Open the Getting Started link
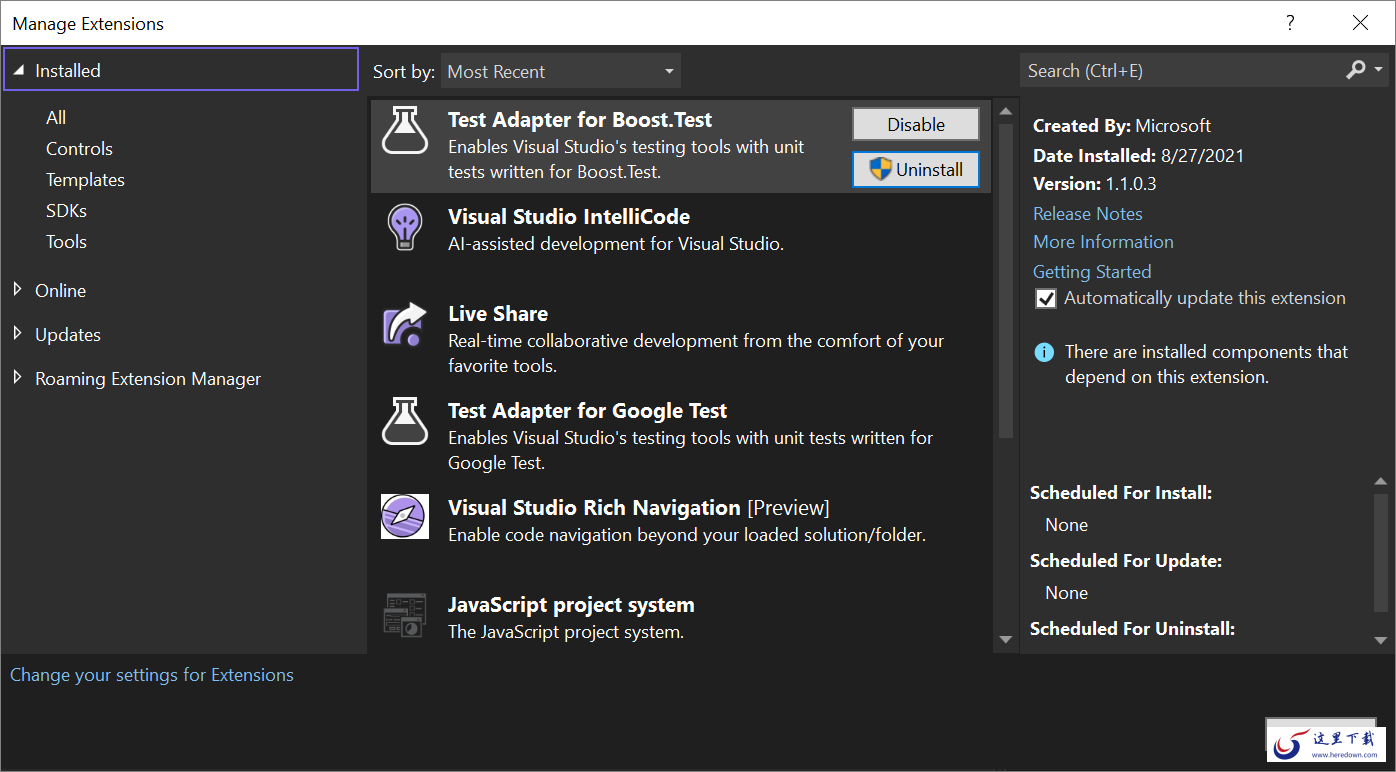 tap(1092, 271)
